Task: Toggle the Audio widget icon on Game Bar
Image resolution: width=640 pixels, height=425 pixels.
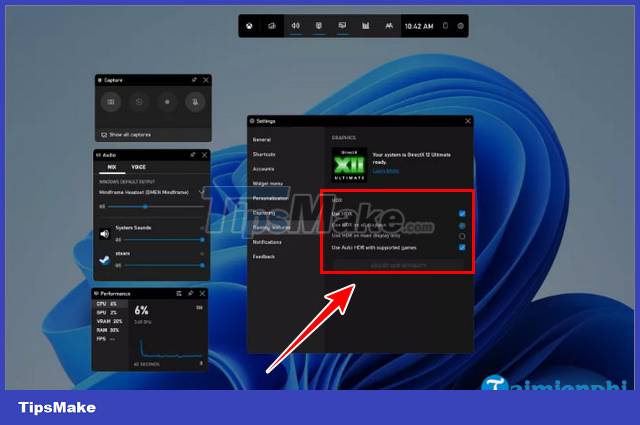Action: [x=296, y=26]
